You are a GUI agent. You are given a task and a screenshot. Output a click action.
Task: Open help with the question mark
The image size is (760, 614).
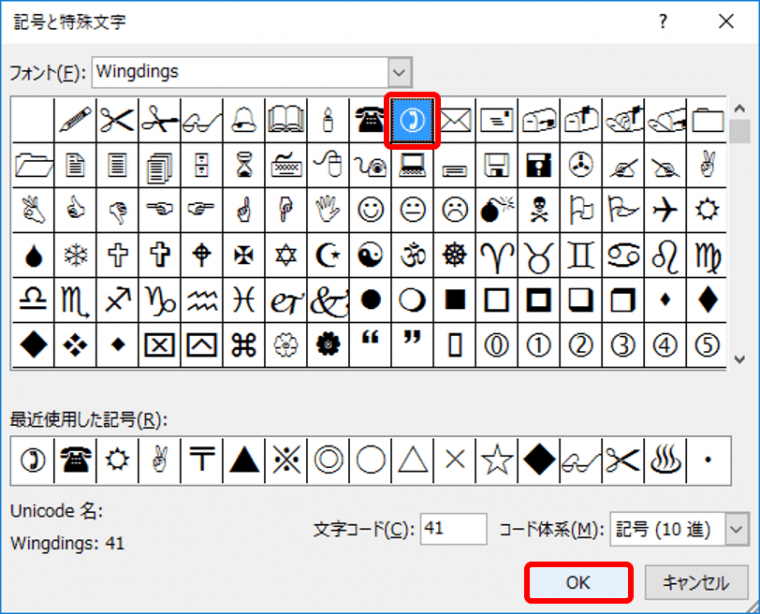[x=663, y=21]
